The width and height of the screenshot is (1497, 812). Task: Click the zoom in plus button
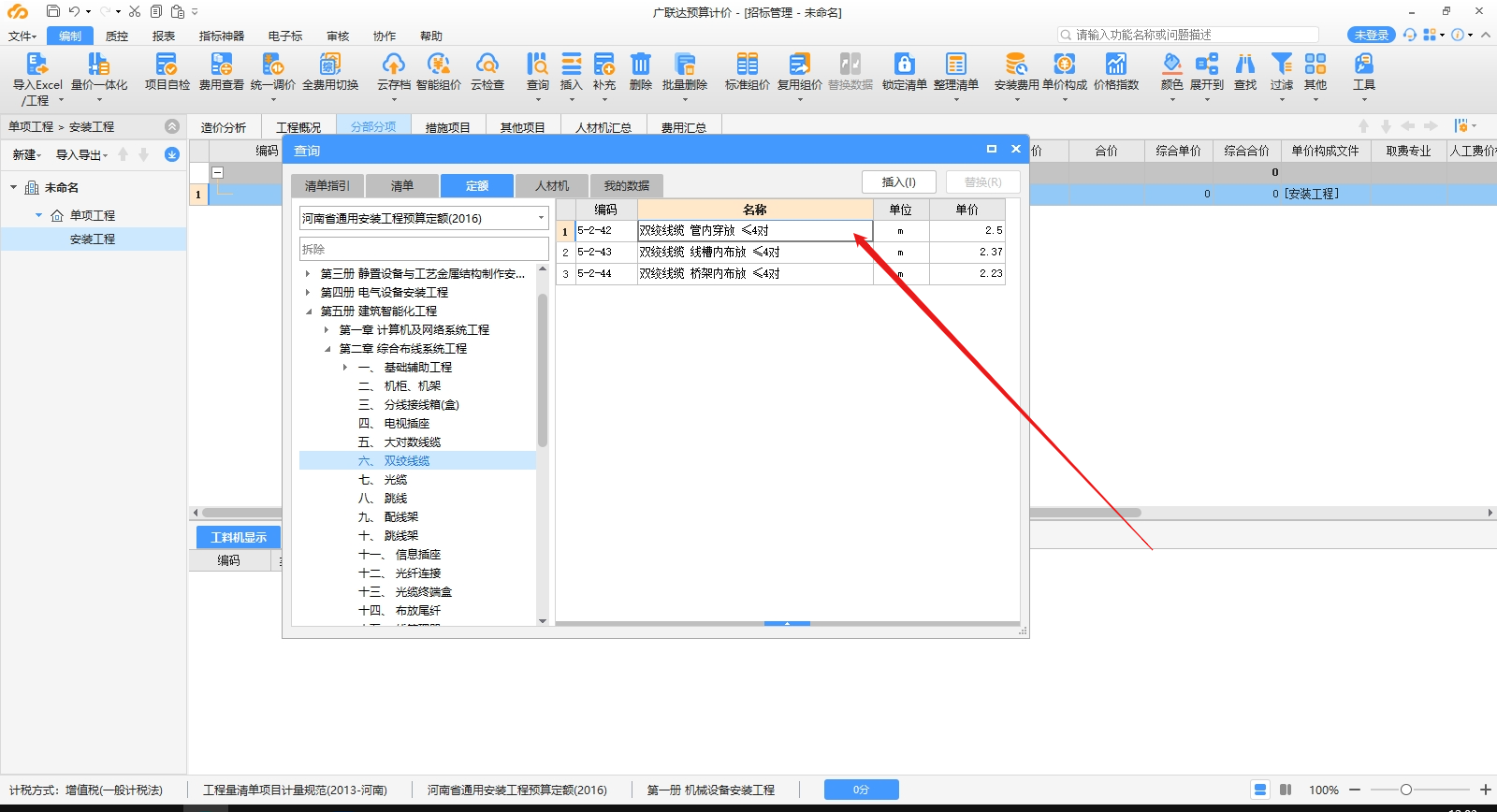(x=1485, y=790)
